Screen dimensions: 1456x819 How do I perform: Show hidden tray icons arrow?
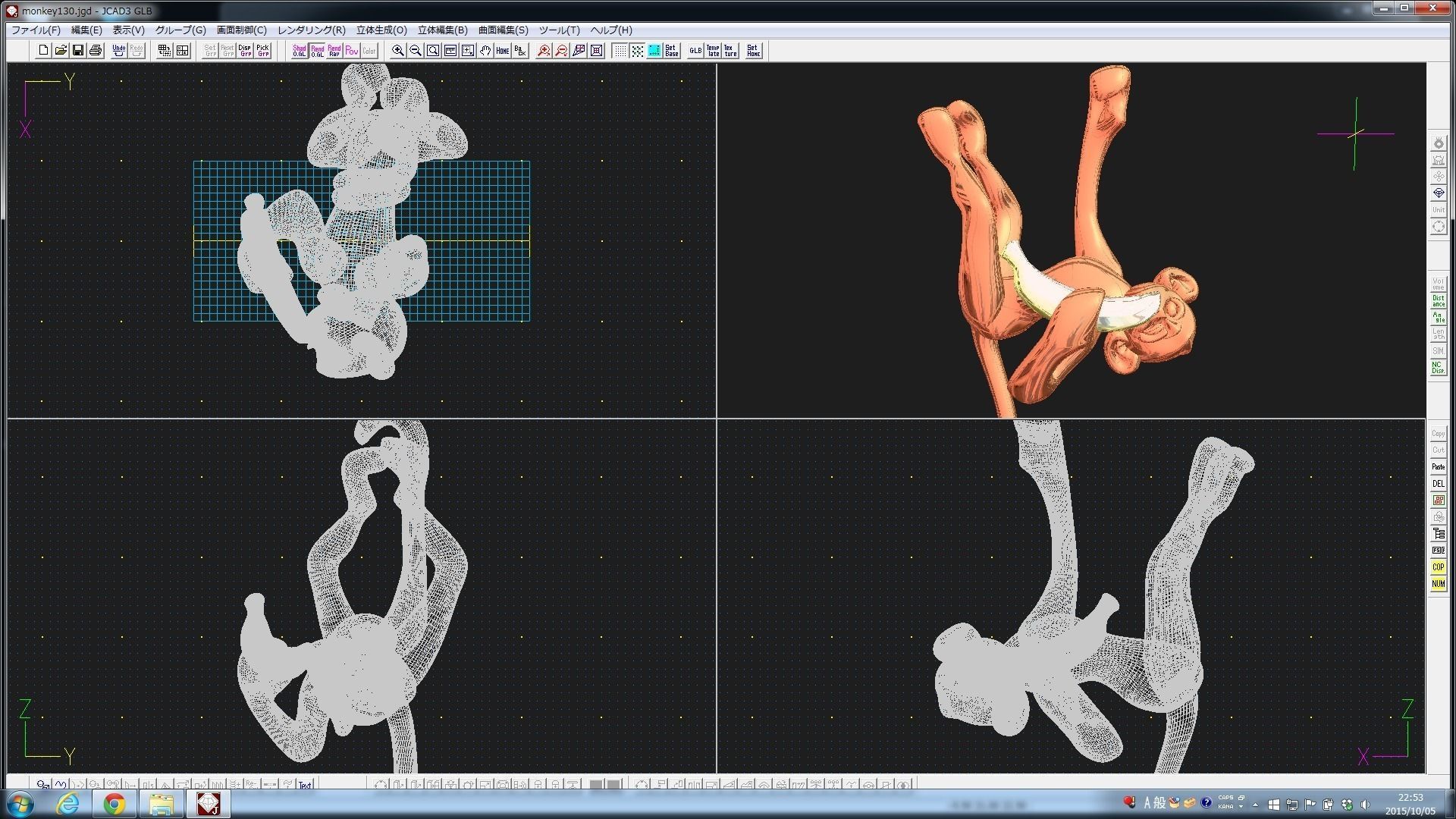(1255, 805)
